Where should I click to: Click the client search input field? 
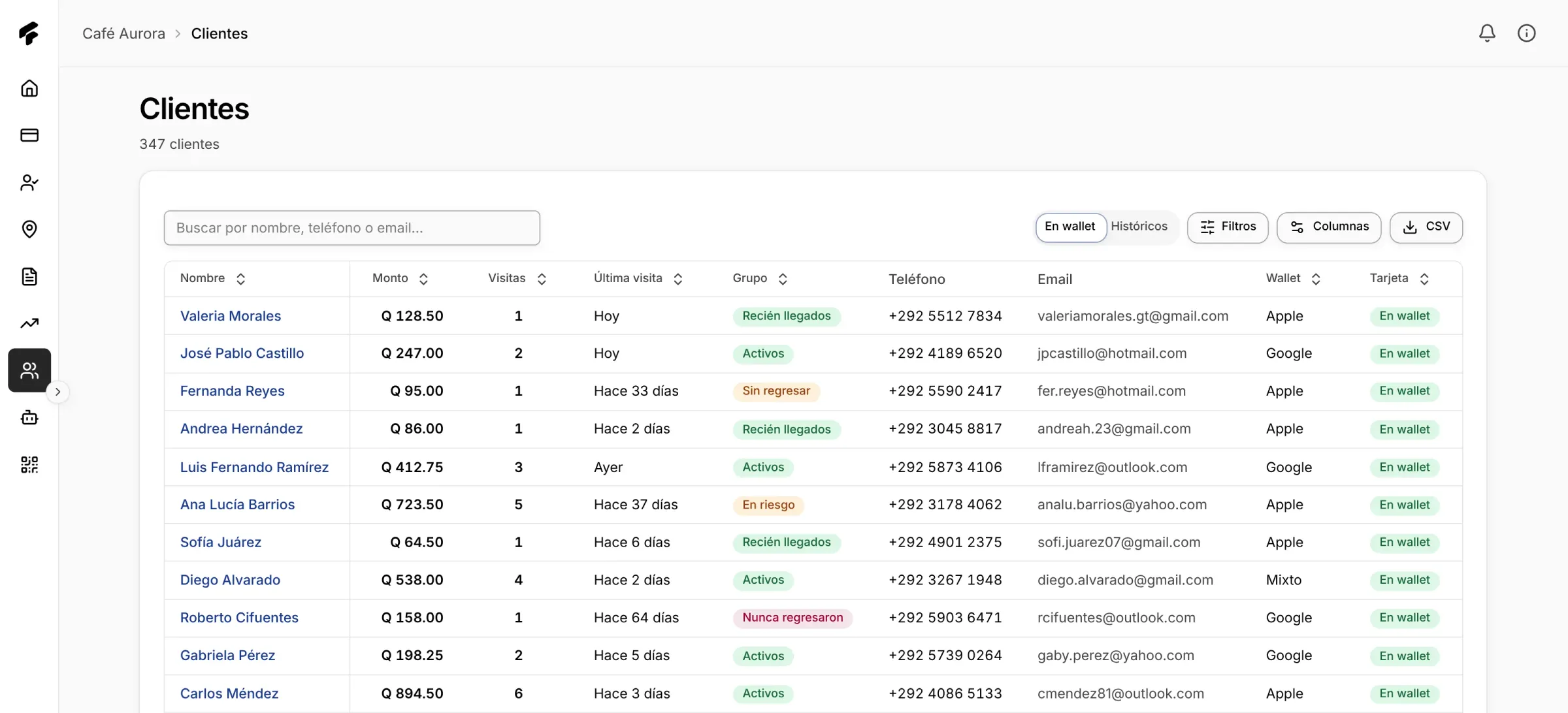coord(352,228)
